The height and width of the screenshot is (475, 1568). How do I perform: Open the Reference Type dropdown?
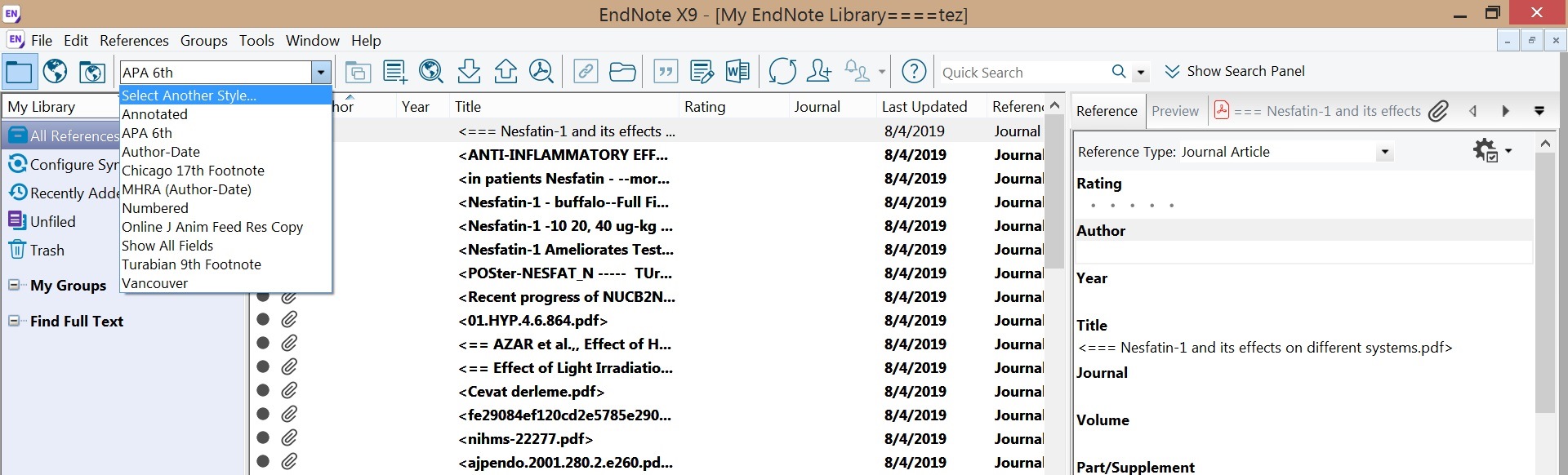1384,152
